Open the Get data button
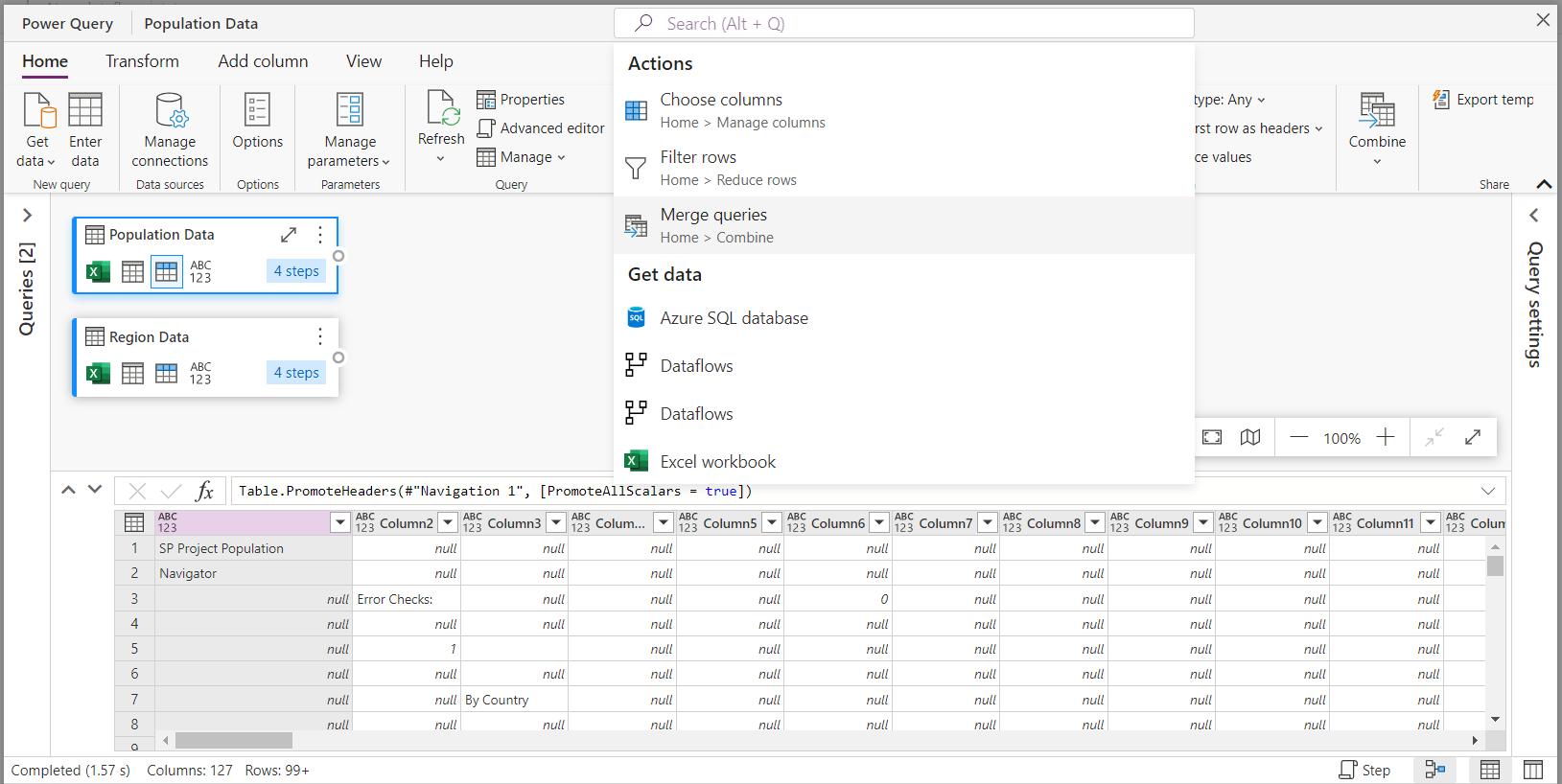1562x784 pixels. point(37,129)
